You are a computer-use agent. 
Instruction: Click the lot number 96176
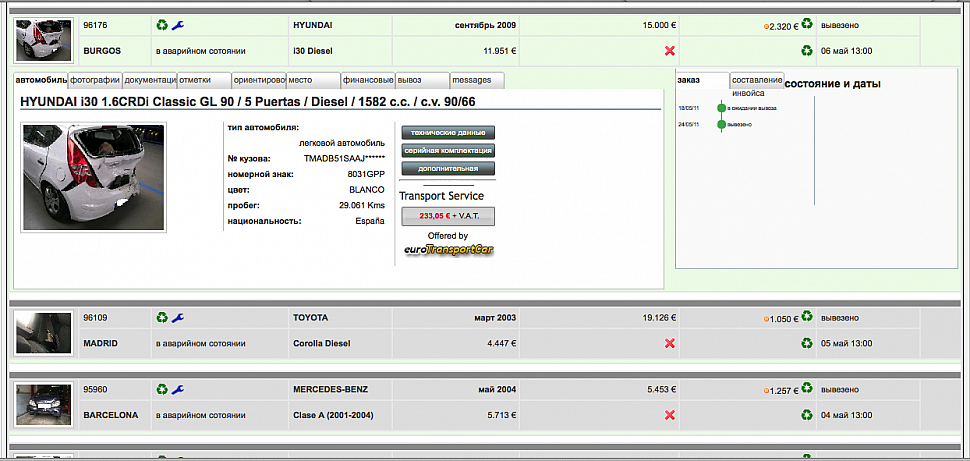coord(95,25)
